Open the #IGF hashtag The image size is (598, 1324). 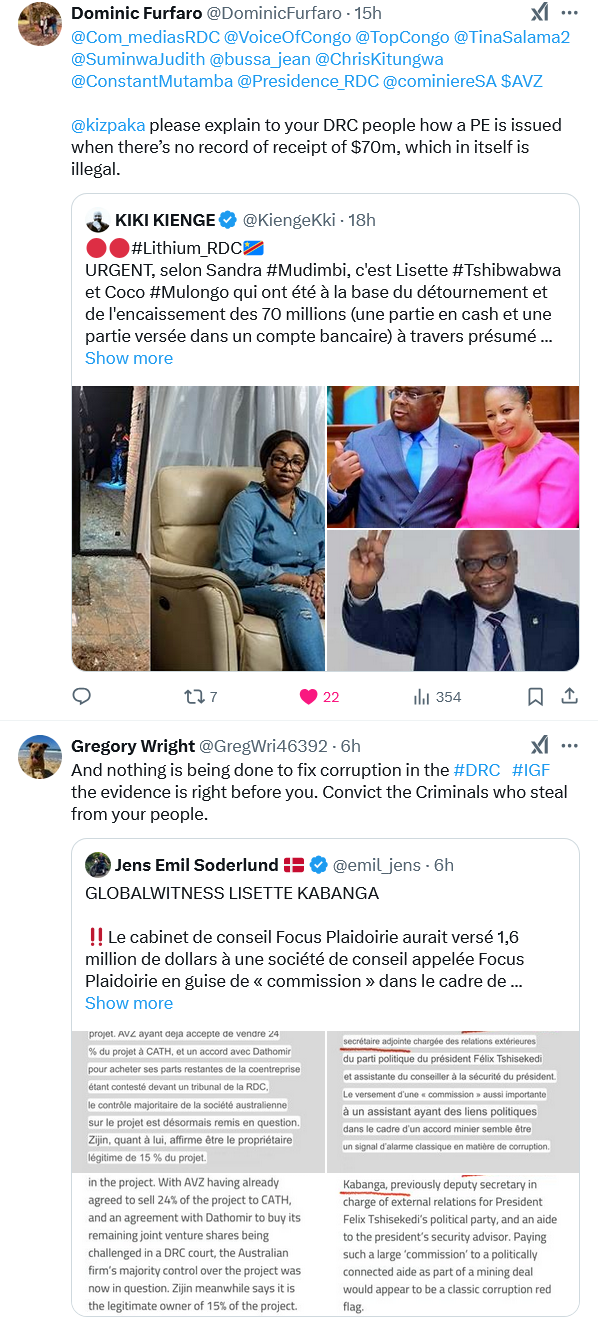pos(531,770)
